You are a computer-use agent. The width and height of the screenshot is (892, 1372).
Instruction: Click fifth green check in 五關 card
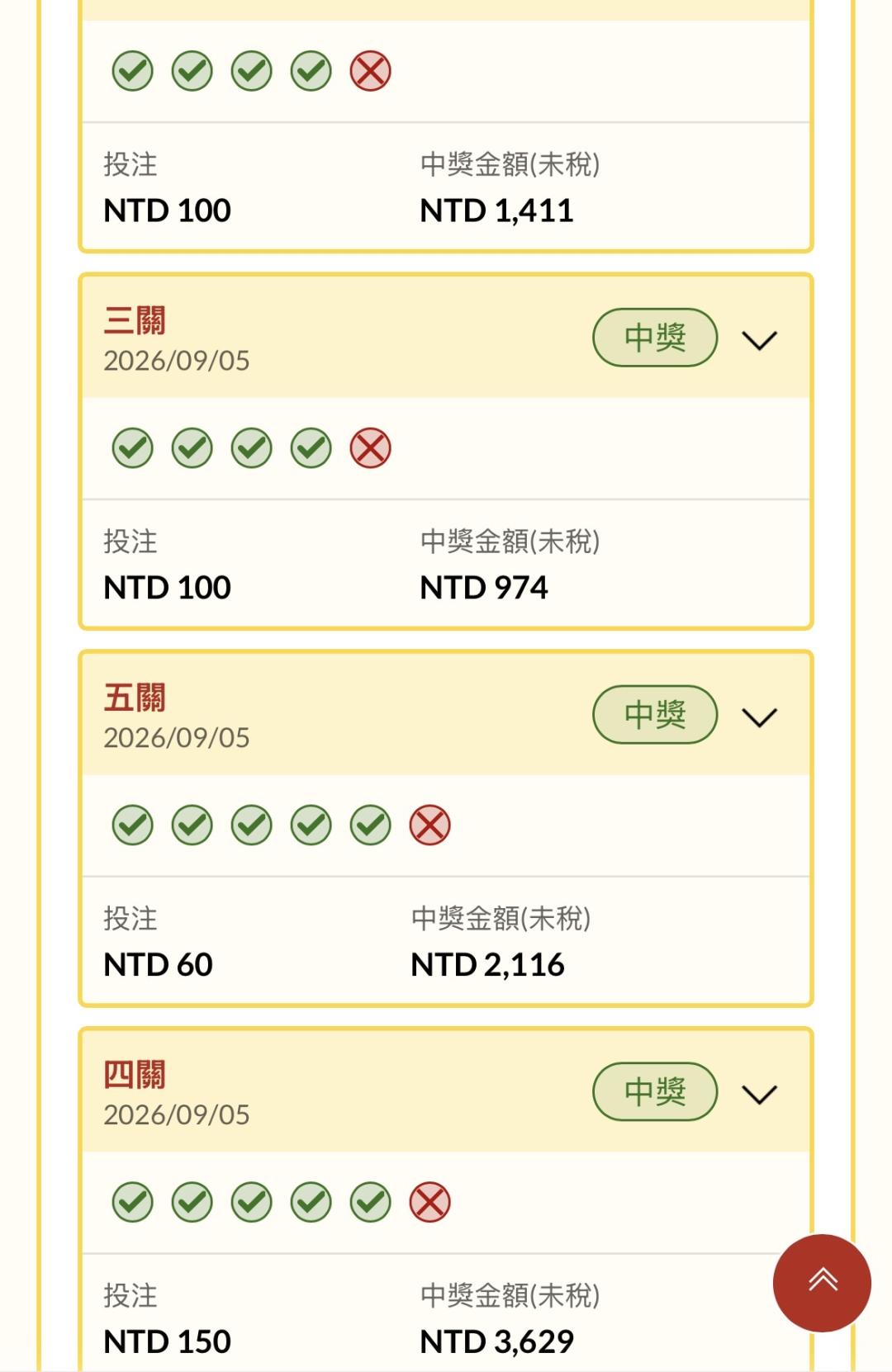click(x=370, y=826)
